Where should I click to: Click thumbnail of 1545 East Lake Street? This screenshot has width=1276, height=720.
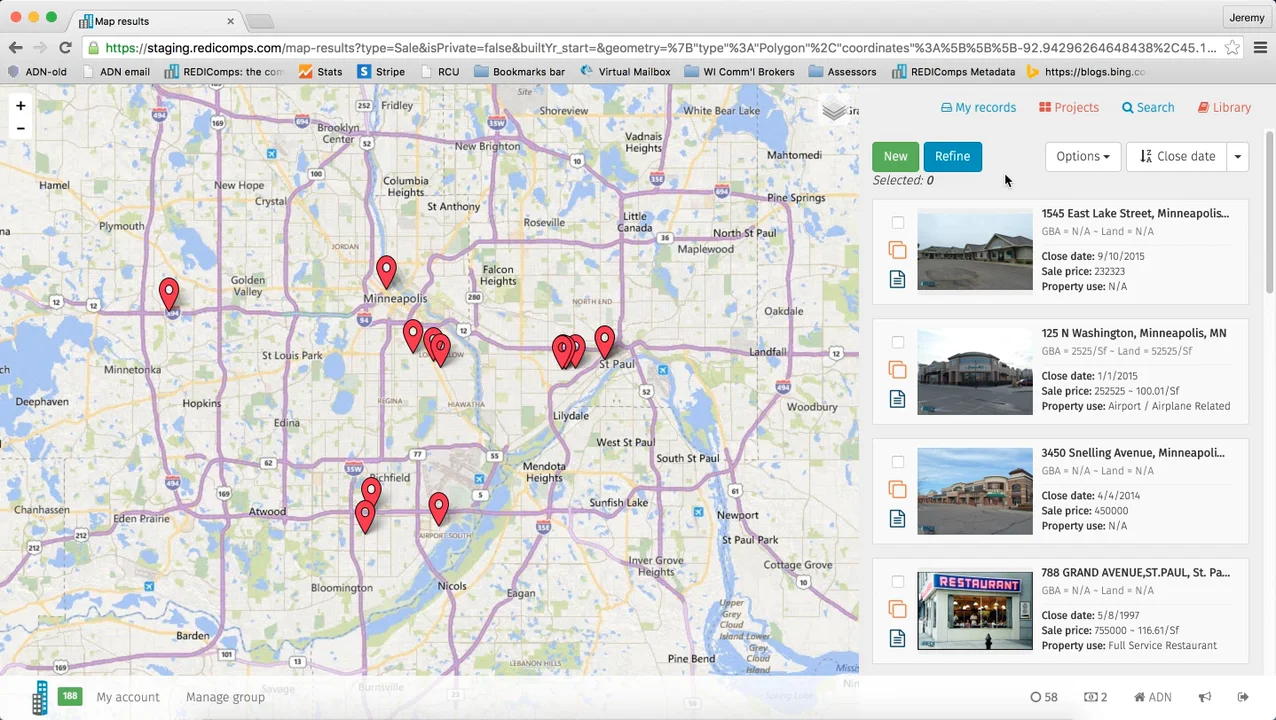pos(975,250)
